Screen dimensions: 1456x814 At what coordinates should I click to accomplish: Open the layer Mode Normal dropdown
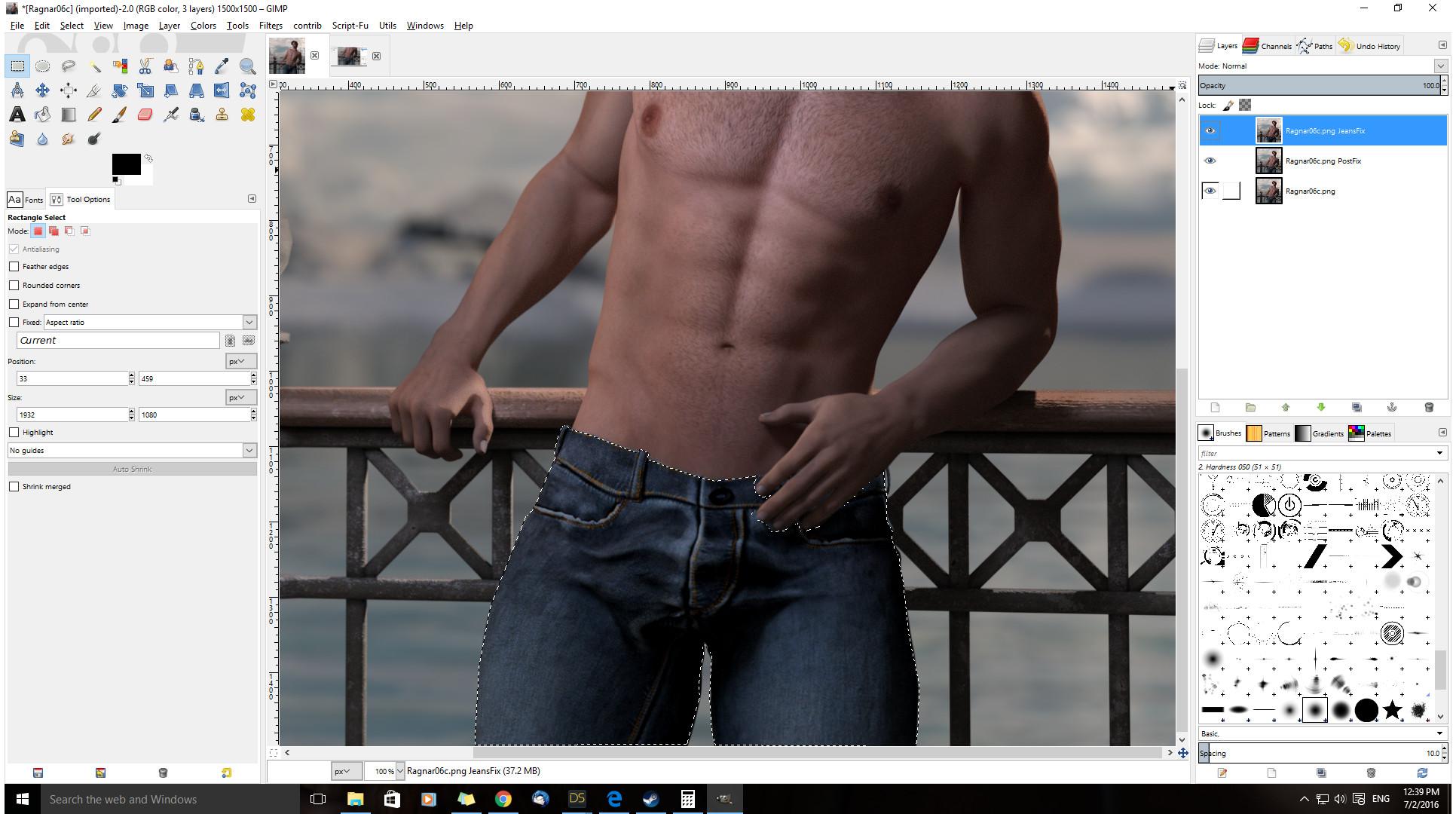pos(1440,66)
